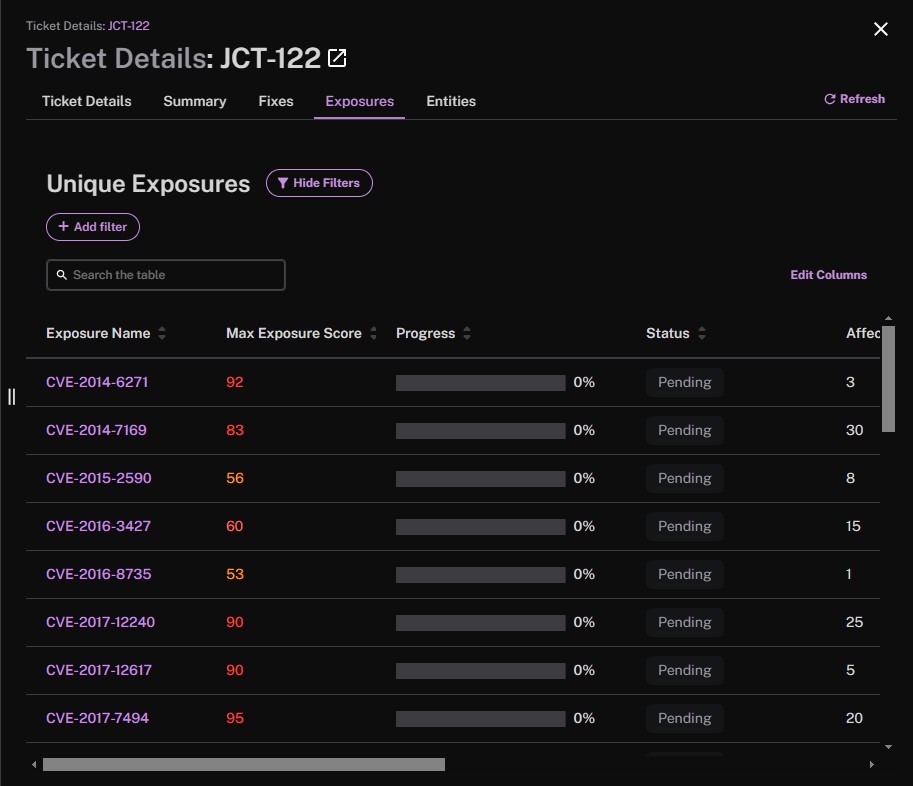This screenshot has width=913, height=786.
Task: Open CVE-2017-7494 exposure link
Action: pyautogui.click(x=97, y=718)
